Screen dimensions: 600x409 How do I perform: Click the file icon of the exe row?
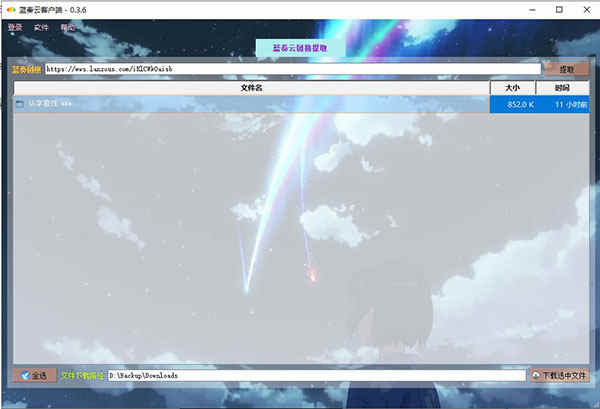(x=20, y=104)
